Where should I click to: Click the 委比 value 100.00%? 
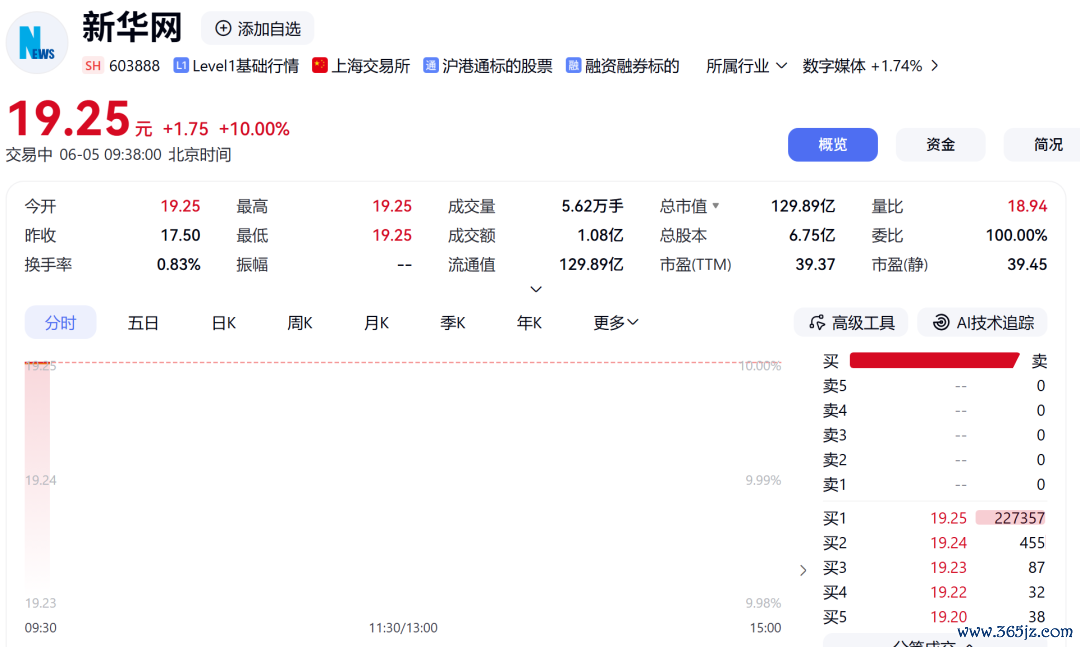pyautogui.click(x=1016, y=236)
